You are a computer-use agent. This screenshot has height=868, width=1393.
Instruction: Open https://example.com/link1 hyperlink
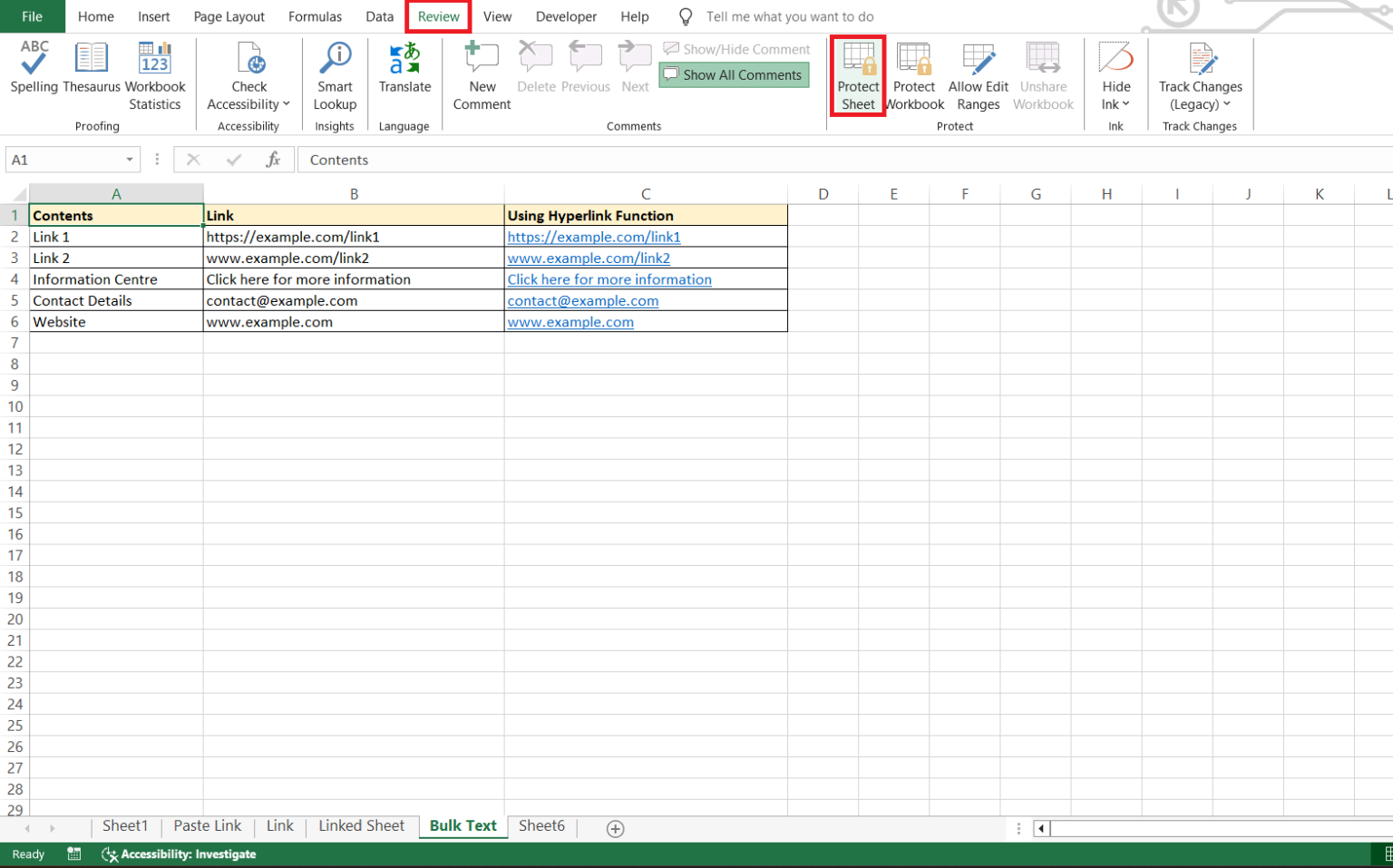594,237
